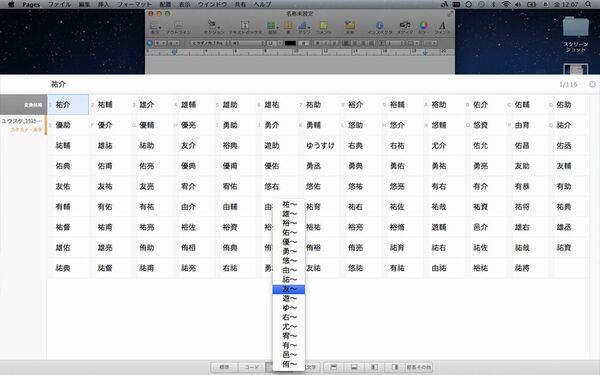This screenshot has width=600, height=375.
Task: Select the ユウスケ sidebar entry
Action: click(22, 125)
